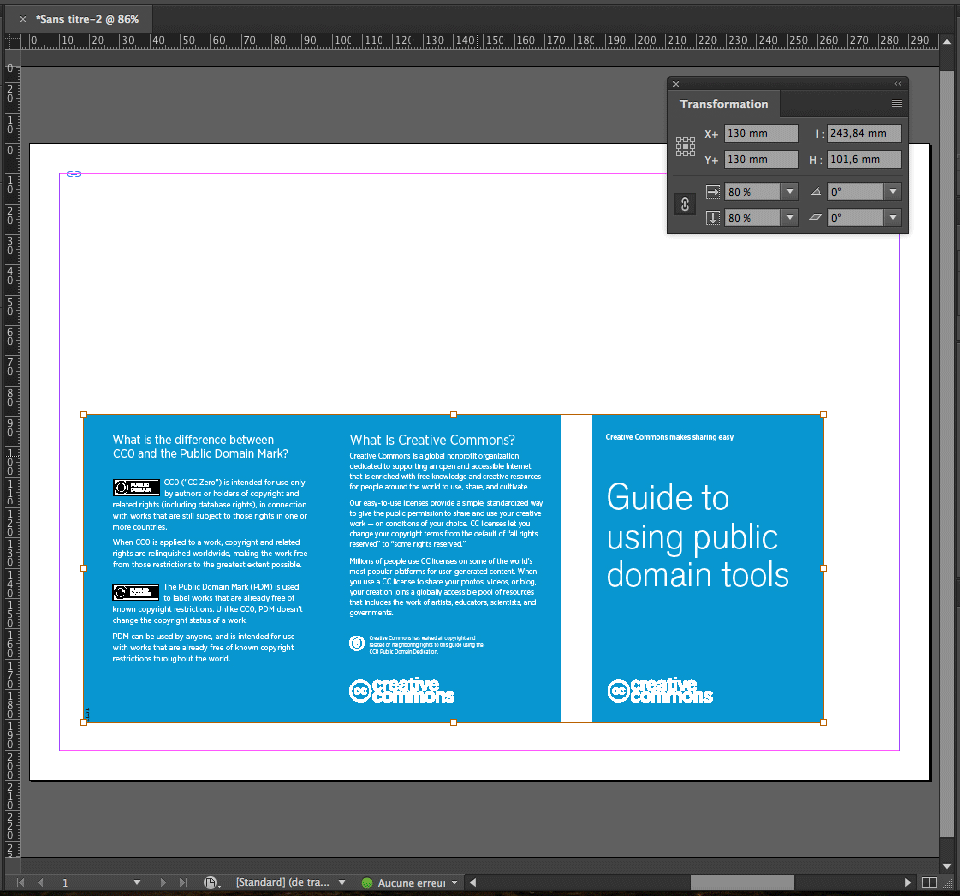
Task: Go to the last page
Action: 183,883
